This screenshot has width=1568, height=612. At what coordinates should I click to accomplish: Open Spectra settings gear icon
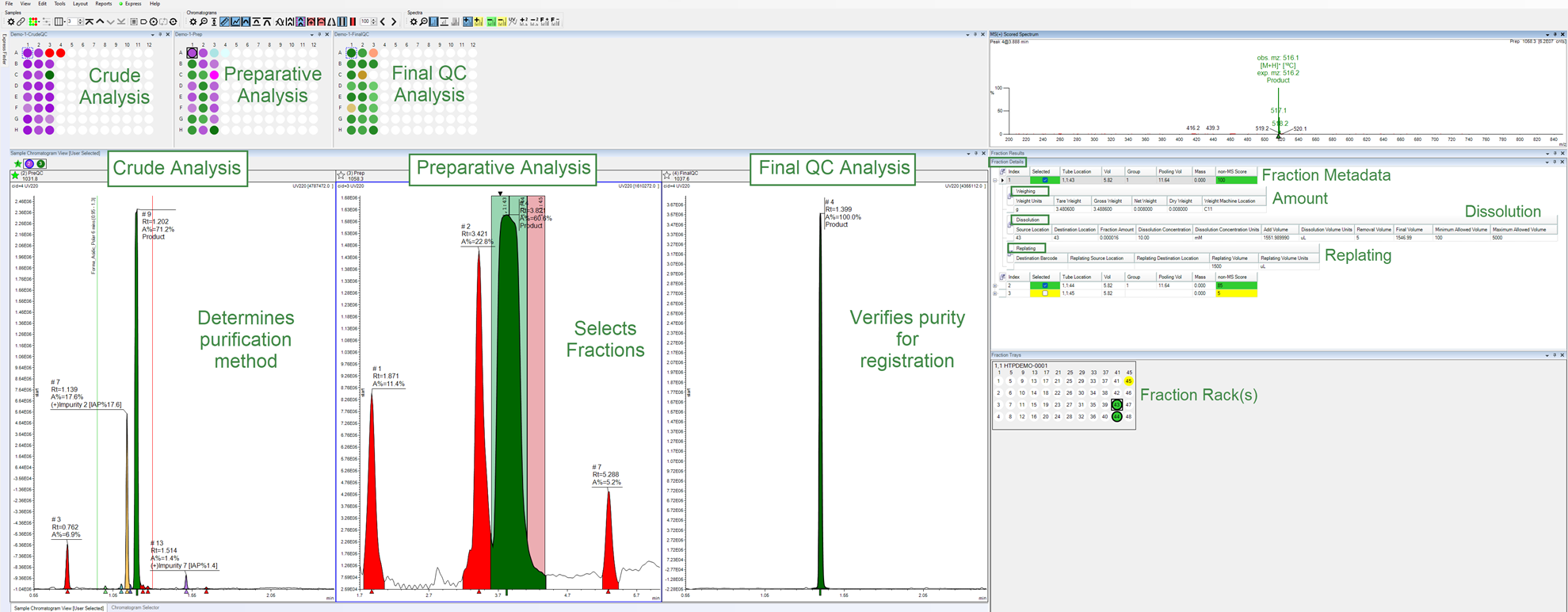[414, 21]
